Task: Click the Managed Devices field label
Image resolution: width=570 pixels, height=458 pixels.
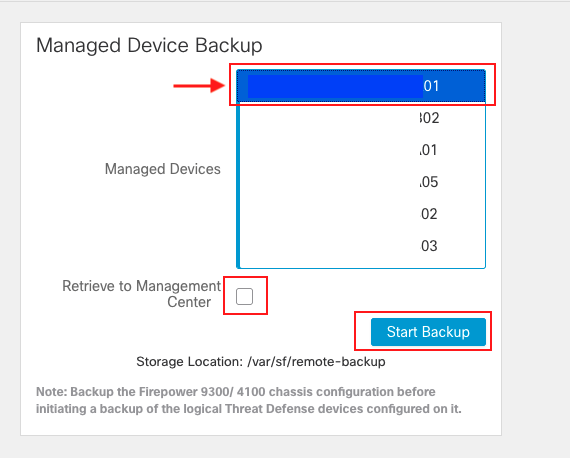Action: tap(162, 169)
